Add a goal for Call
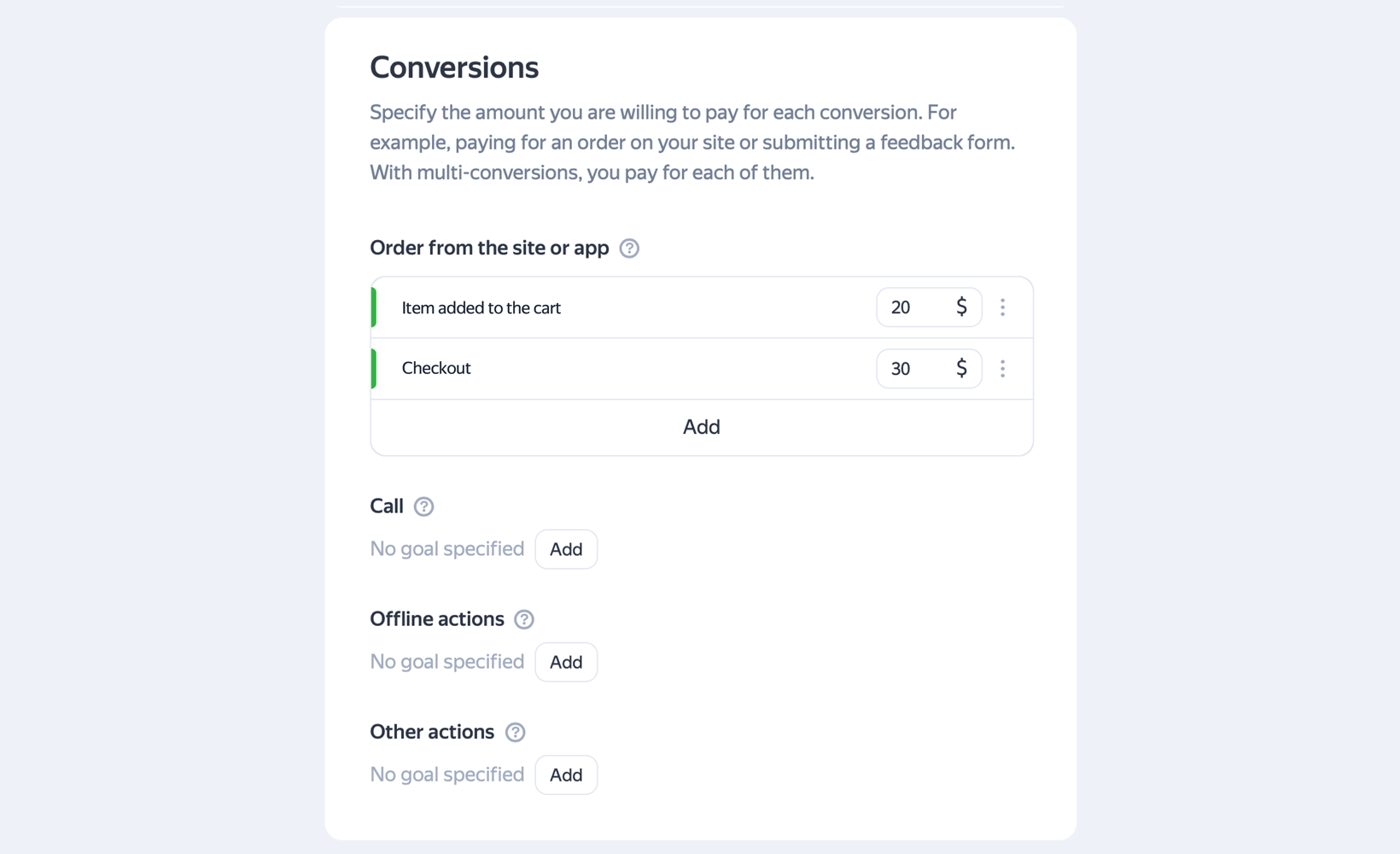Viewport: 1400px width, 854px height. click(x=566, y=549)
